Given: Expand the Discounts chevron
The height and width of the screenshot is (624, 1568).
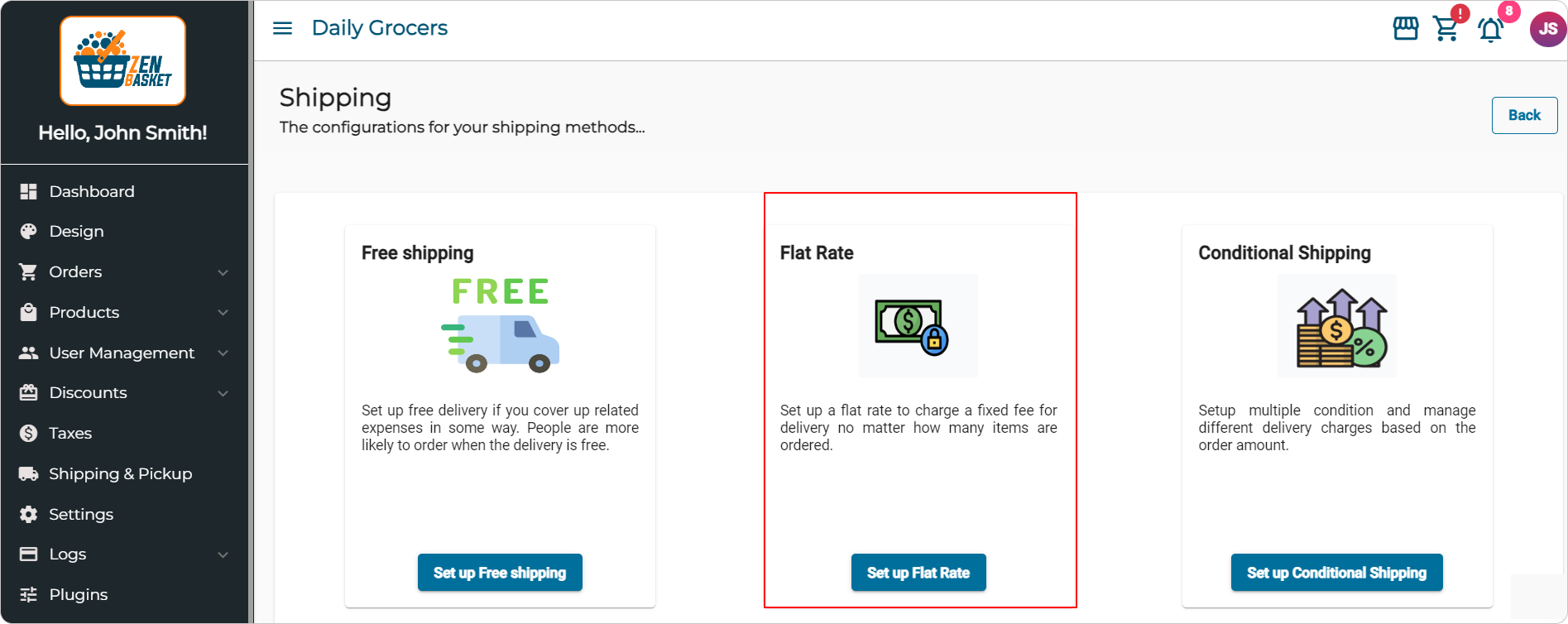Looking at the screenshot, I should [223, 393].
